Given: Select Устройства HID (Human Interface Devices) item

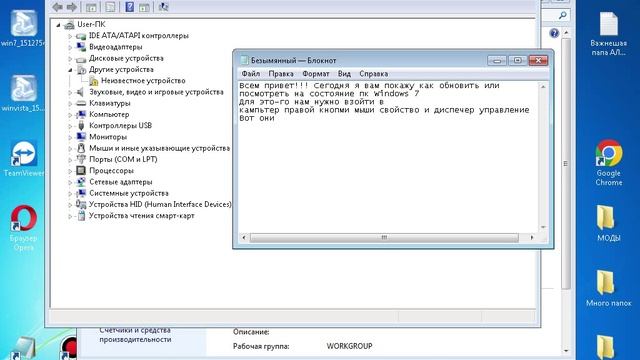Looking at the screenshot, I should pyautogui.click(x=160, y=204).
